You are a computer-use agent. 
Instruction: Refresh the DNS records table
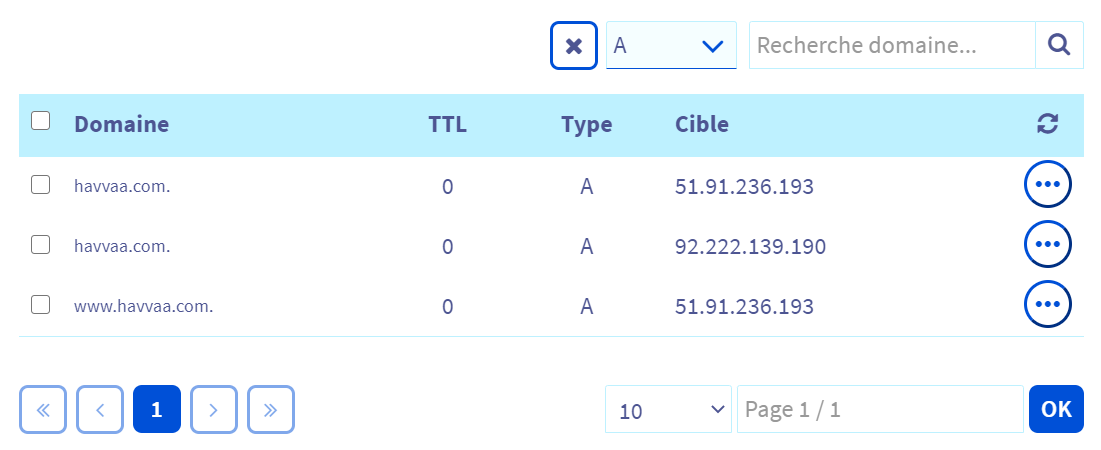pyautogui.click(x=1047, y=124)
